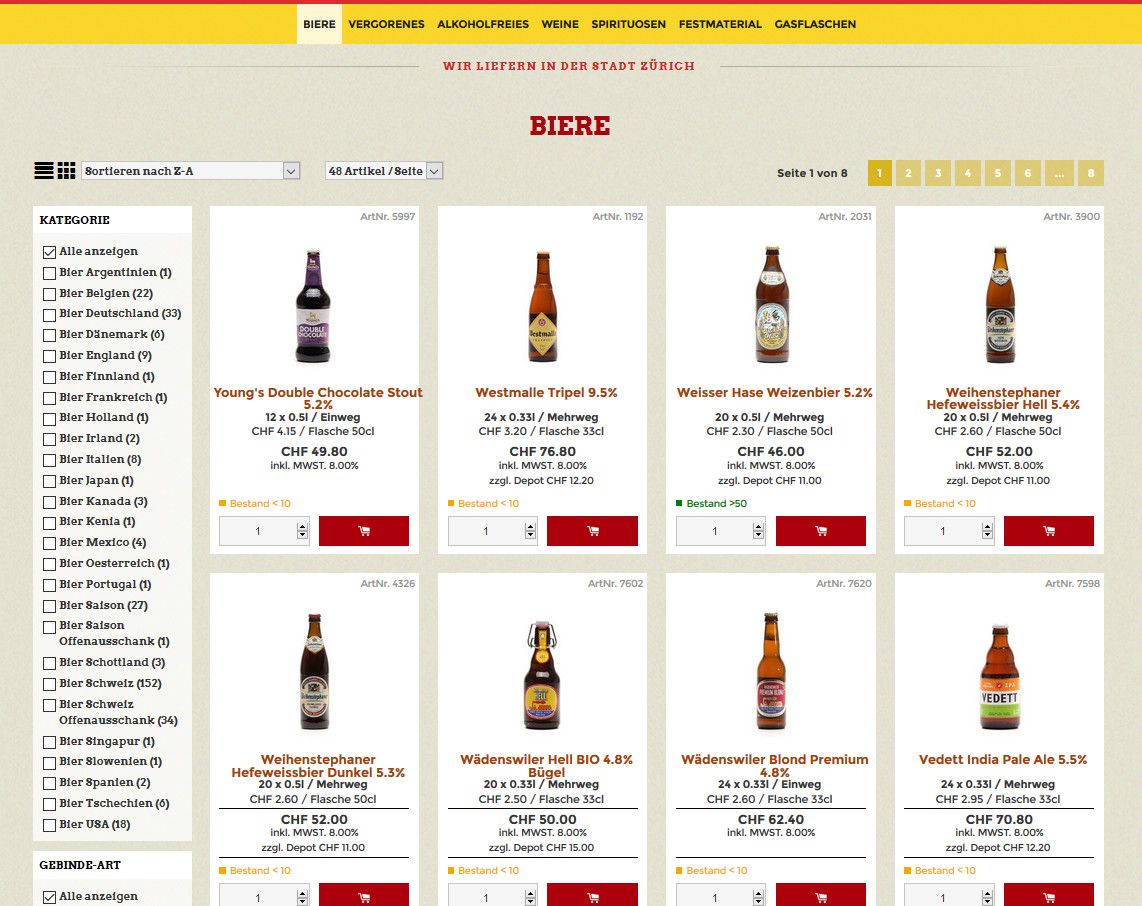Image resolution: width=1142 pixels, height=906 pixels.
Task: Check the Bier Saison (27) filter
Action: click(x=50, y=606)
